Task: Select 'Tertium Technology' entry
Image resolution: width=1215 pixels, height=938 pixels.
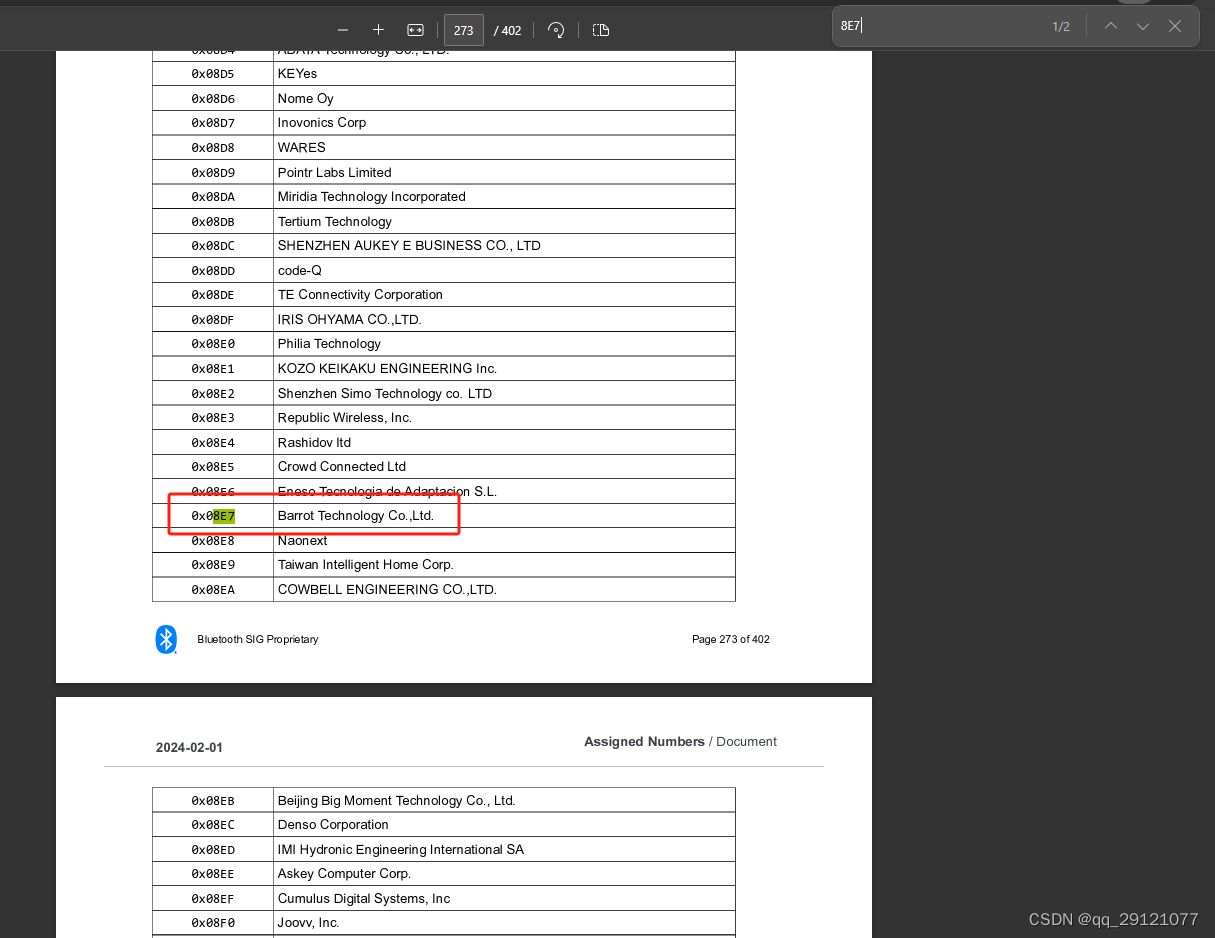Action: 335,222
